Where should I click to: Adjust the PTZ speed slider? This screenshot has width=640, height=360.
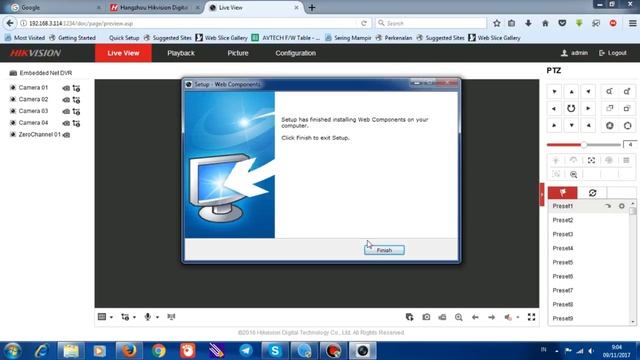coord(584,144)
